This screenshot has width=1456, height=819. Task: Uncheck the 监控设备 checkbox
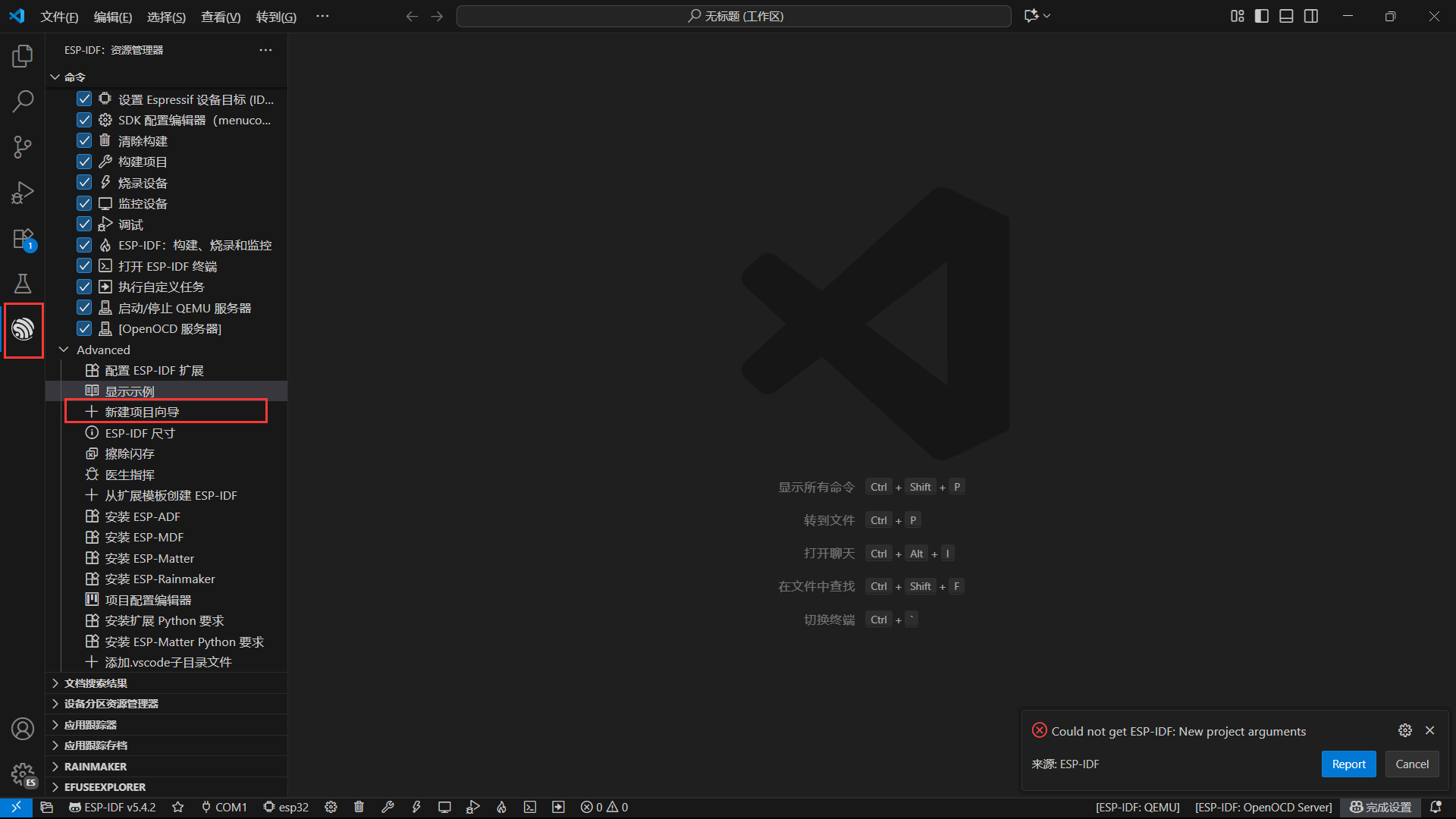tap(84, 203)
